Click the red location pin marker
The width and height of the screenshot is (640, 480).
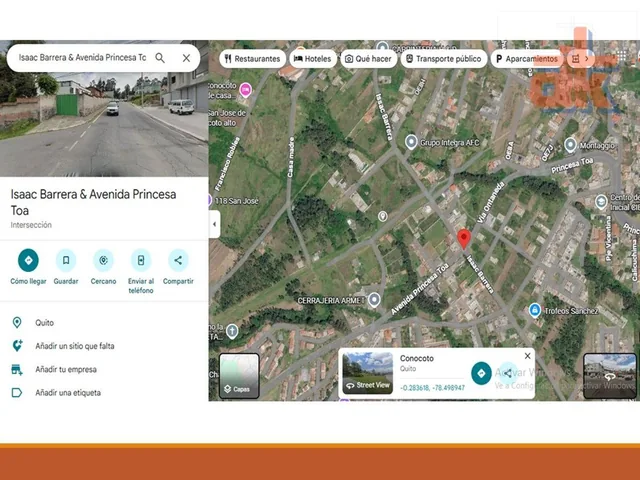click(x=464, y=240)
